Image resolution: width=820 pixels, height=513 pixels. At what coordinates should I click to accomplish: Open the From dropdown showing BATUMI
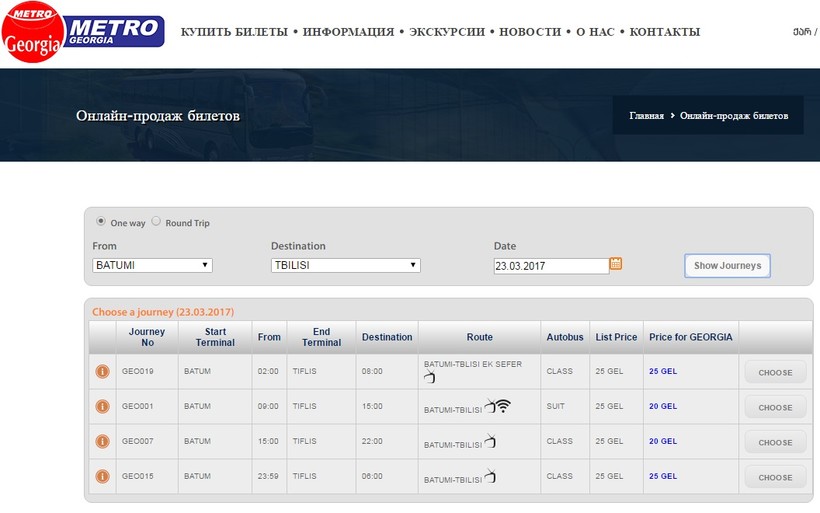pos(152,266)
